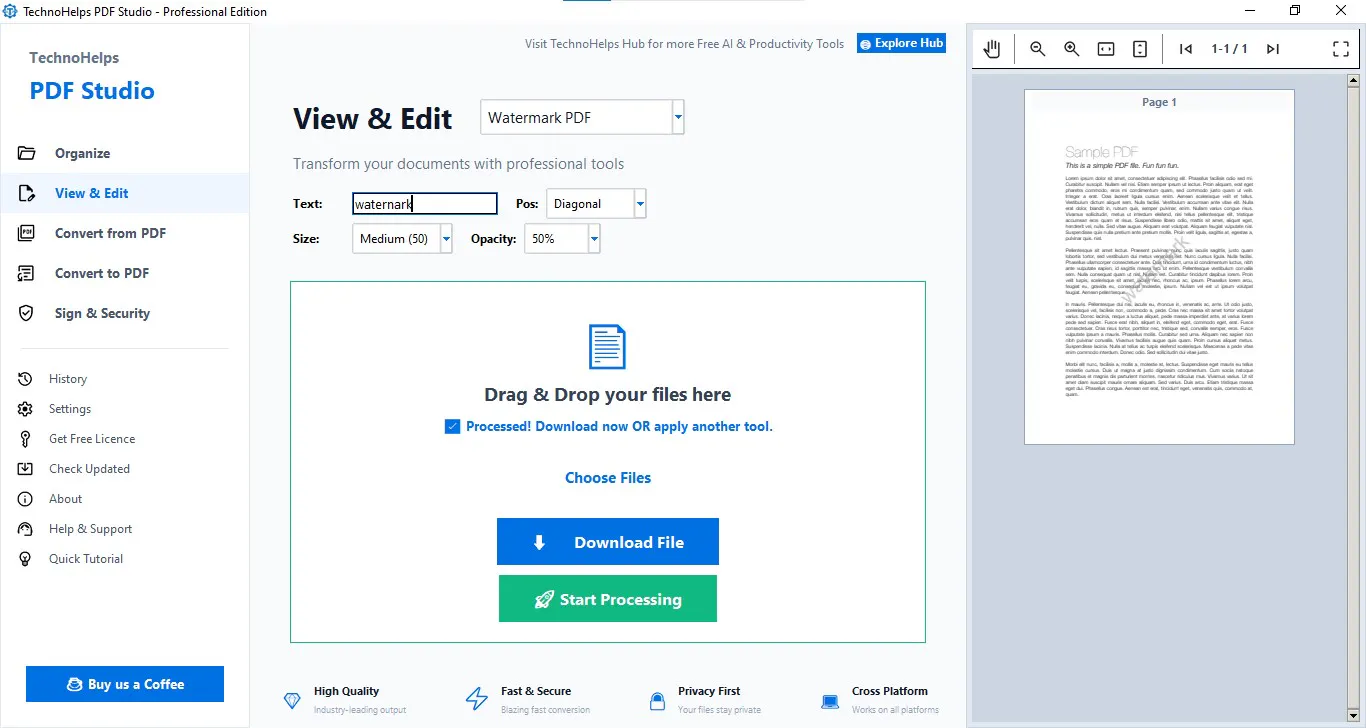
Task: Open Sign & Security section
Action: pos(125,313)
